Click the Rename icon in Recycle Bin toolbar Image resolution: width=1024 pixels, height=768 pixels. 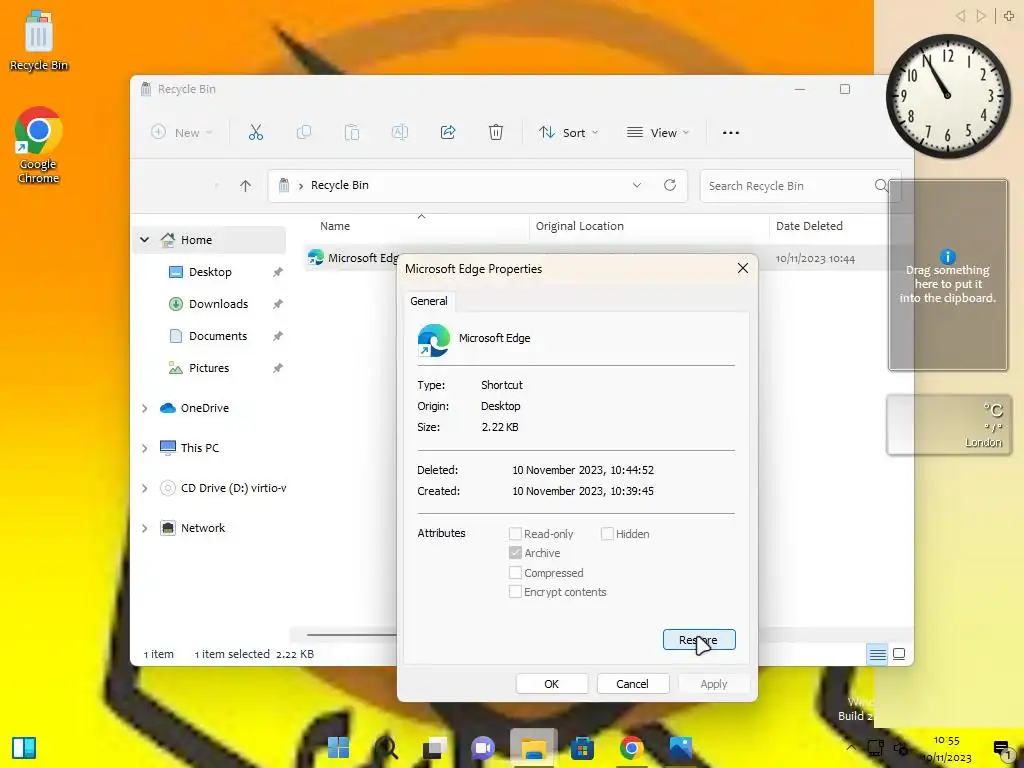(x=400, y=133)
